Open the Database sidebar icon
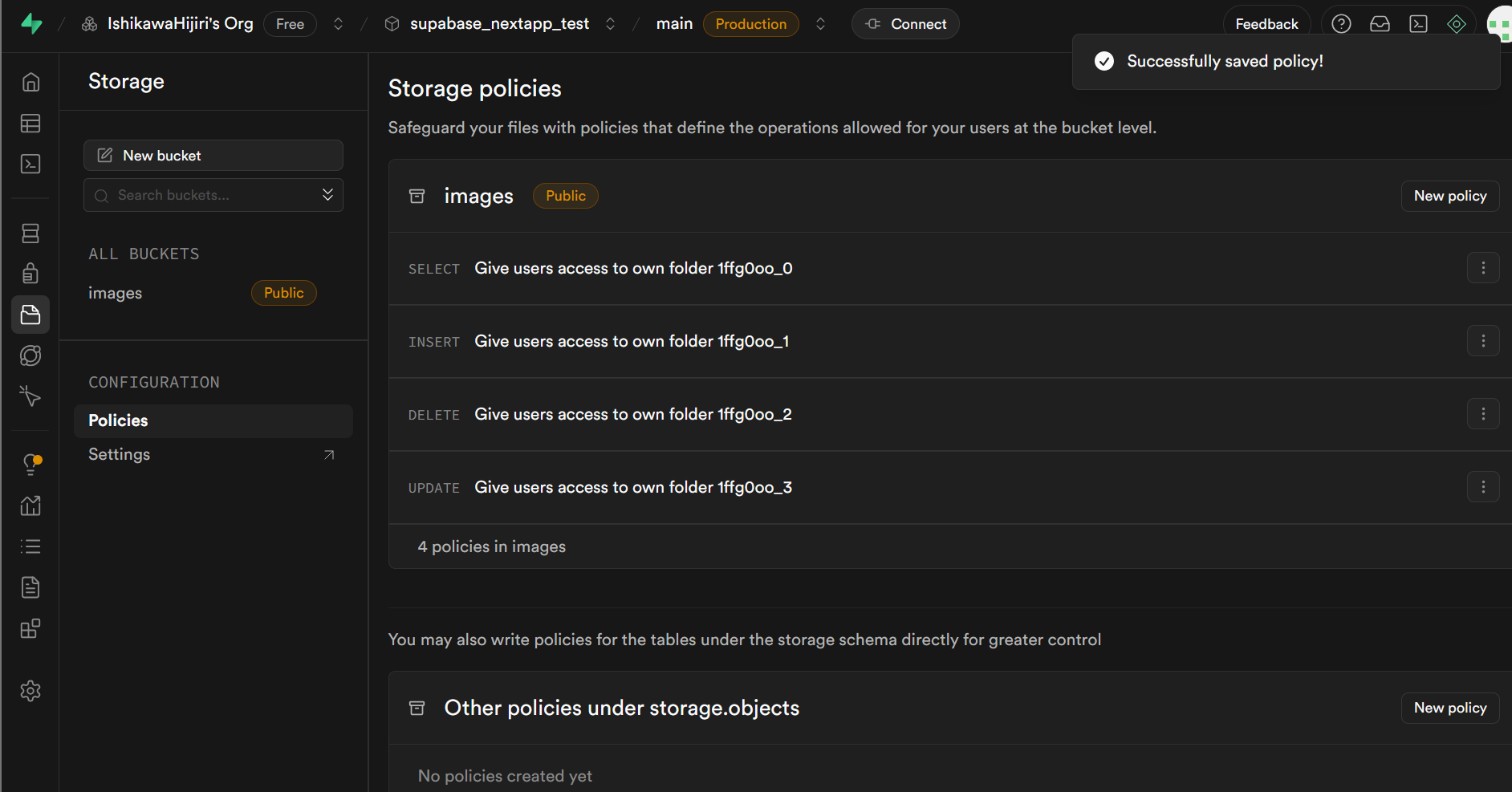 tap(30, 234)
